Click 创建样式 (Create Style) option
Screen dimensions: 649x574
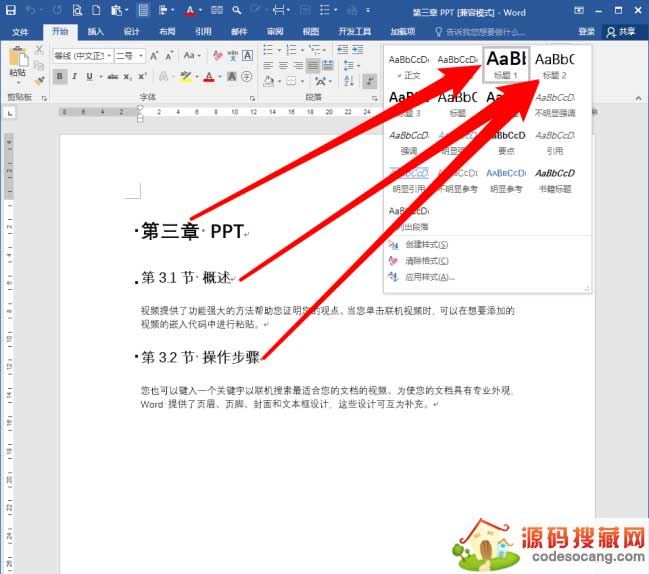[427, 244]
